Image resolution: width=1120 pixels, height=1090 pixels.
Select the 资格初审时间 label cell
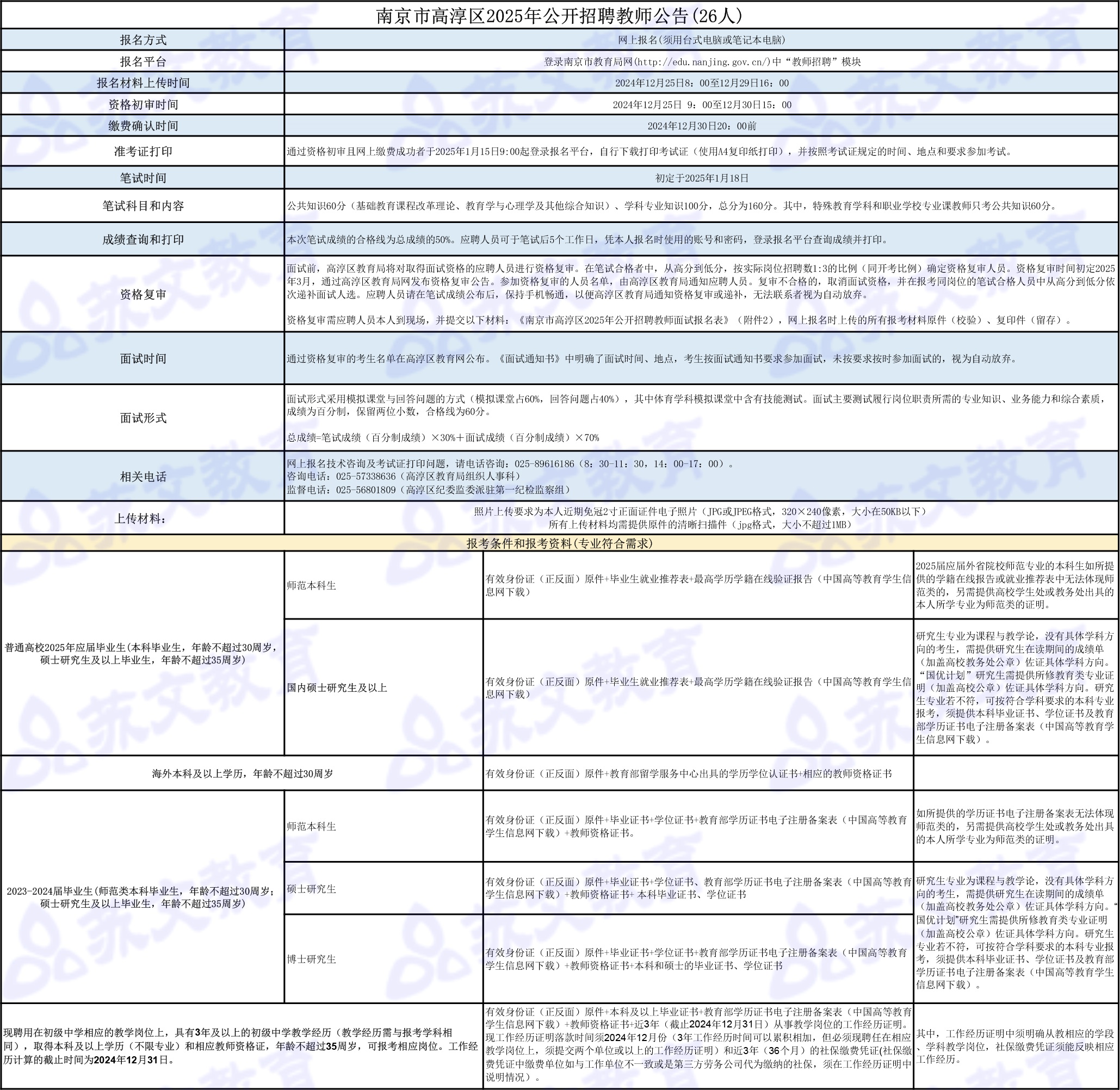[143, 104]
